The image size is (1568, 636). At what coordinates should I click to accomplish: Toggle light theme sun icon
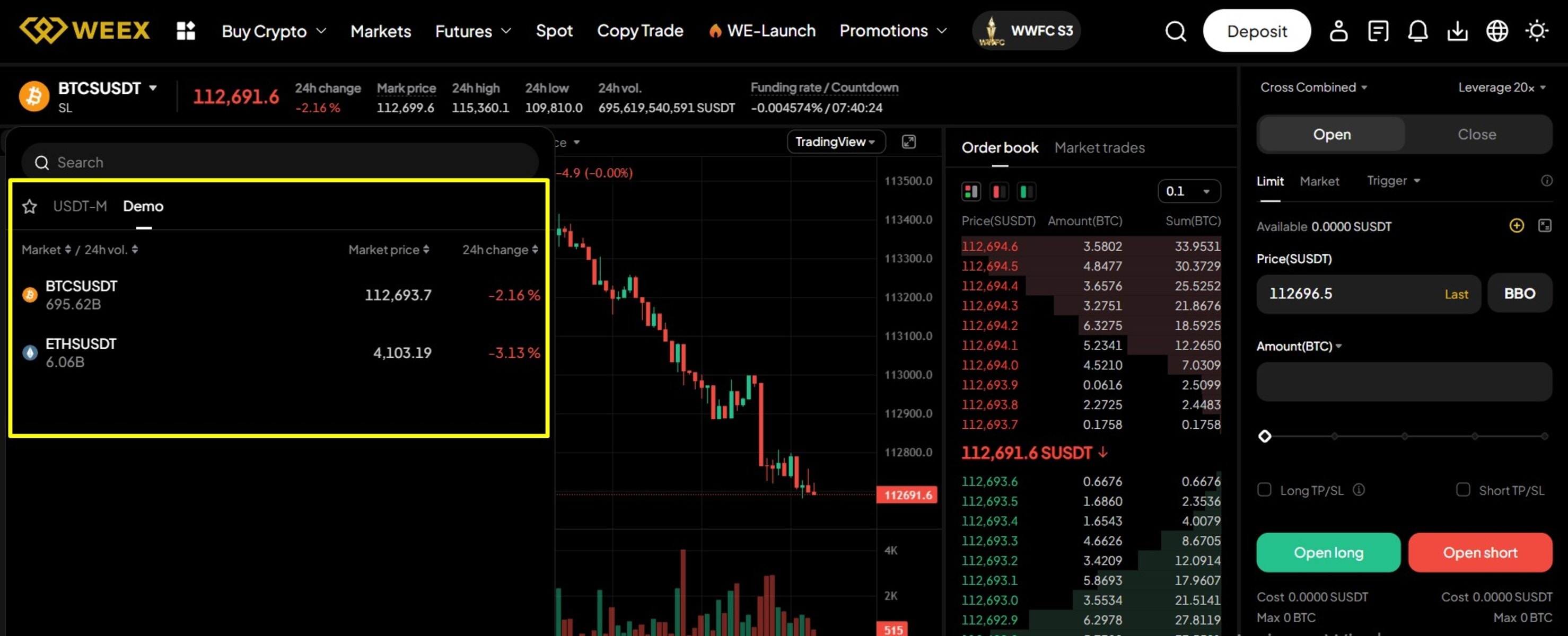click(1536, 31)
